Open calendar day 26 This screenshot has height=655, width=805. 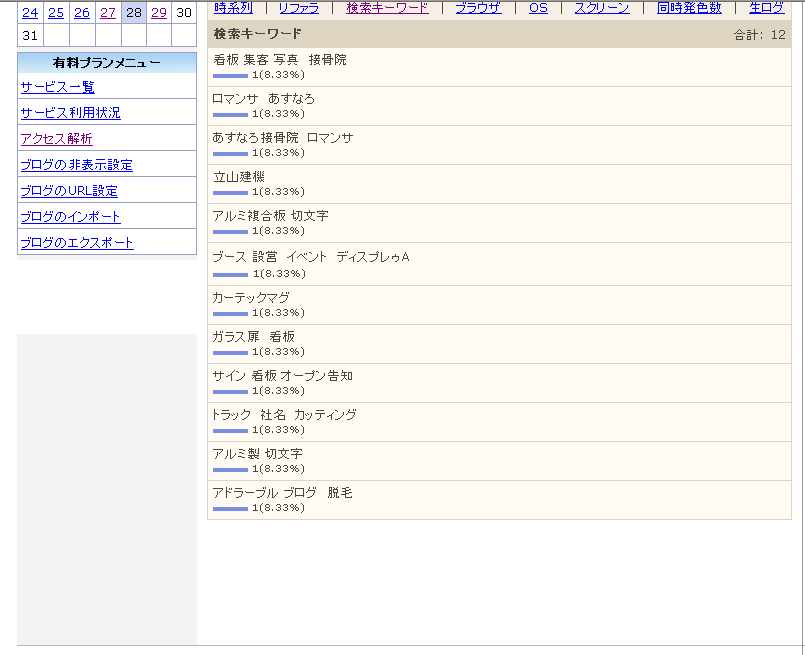pos(82,13)
